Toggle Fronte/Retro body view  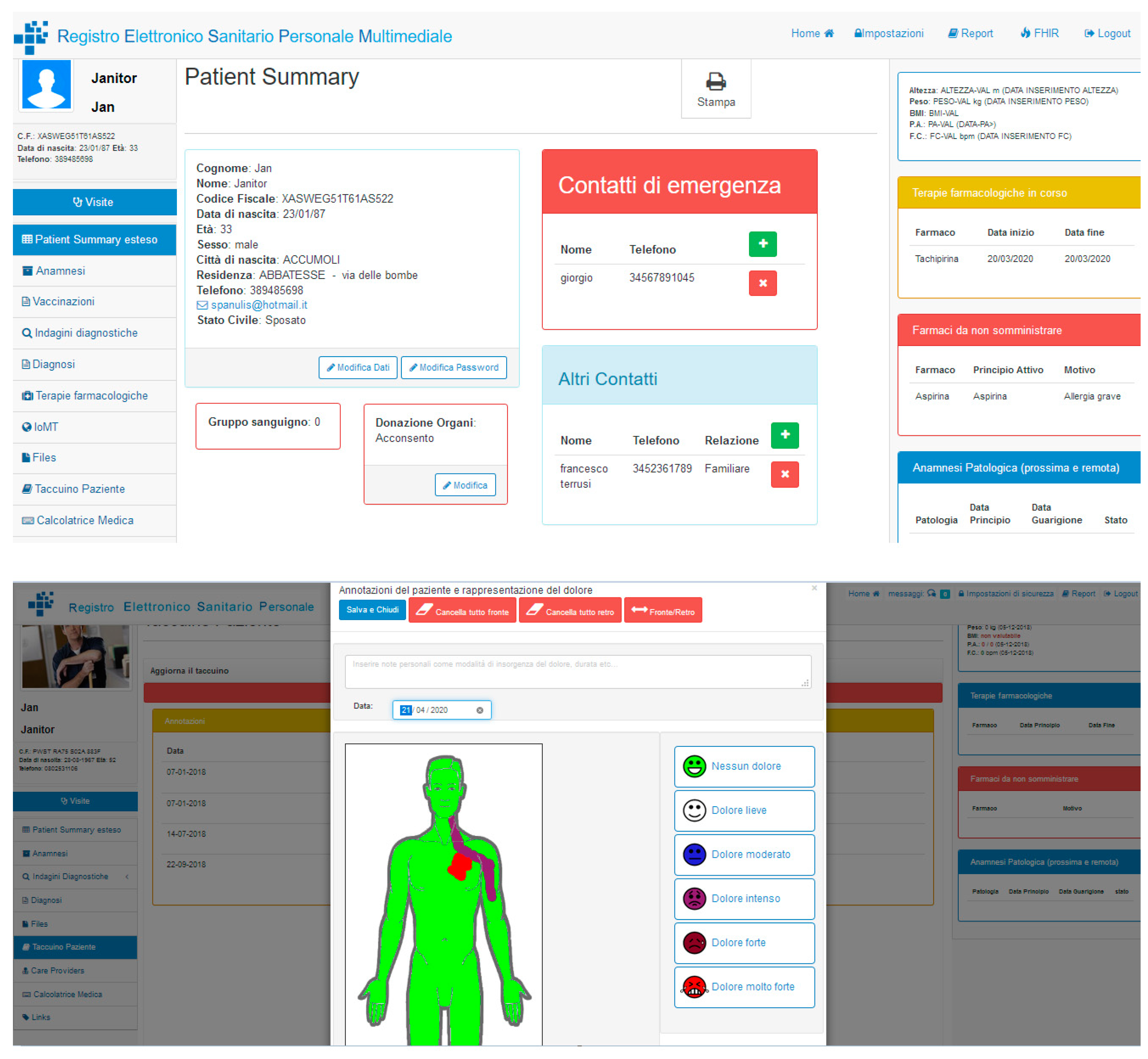pos(662,611)
